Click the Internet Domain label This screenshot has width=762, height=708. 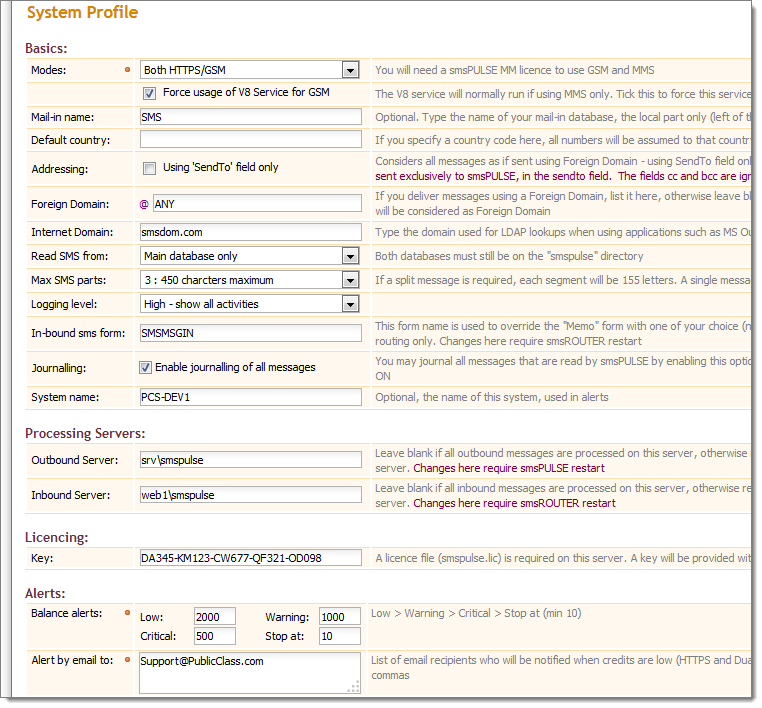click(72, 232)
